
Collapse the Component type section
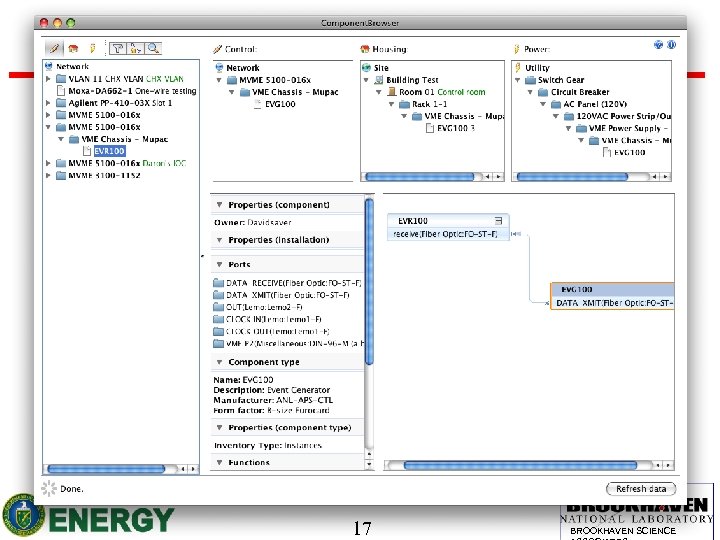[x=219, y=362]
